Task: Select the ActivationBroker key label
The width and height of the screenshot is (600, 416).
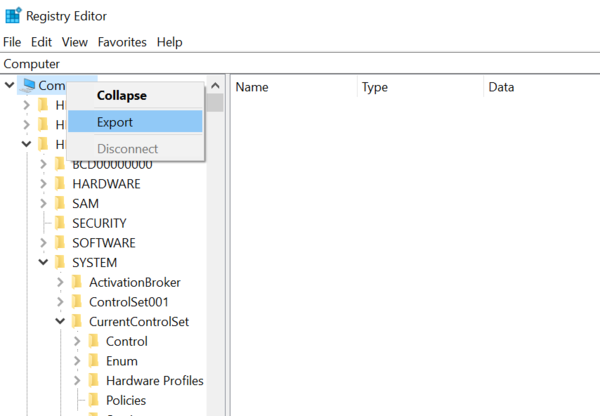Action: (135, 282)
